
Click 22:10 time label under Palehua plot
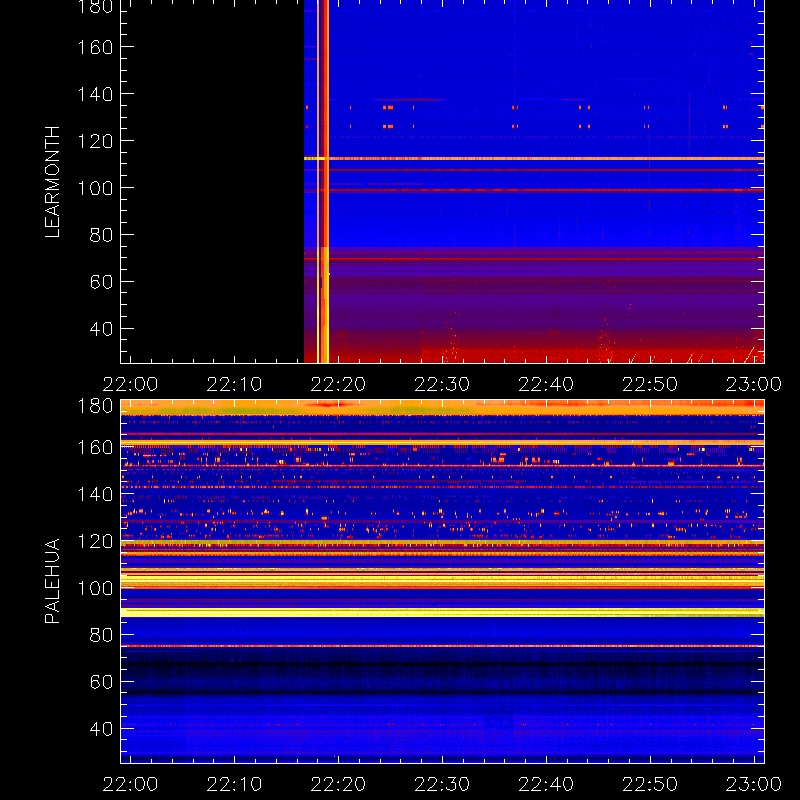pos(235,784)
